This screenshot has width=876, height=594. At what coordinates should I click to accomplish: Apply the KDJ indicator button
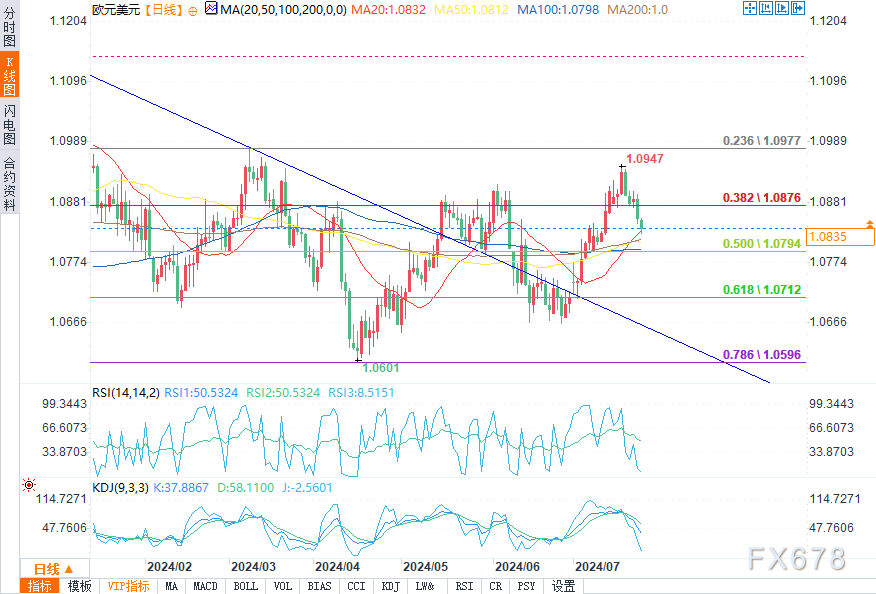pyautogui.click(x=391, y=586)
